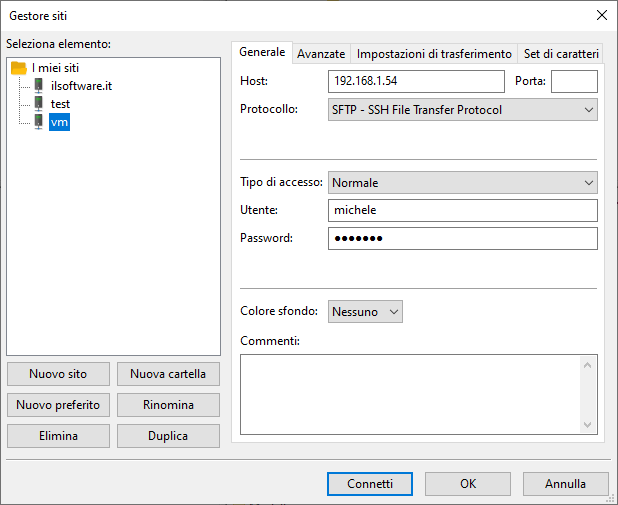
Task: Click the Duplica button
Action: point(168,436)
